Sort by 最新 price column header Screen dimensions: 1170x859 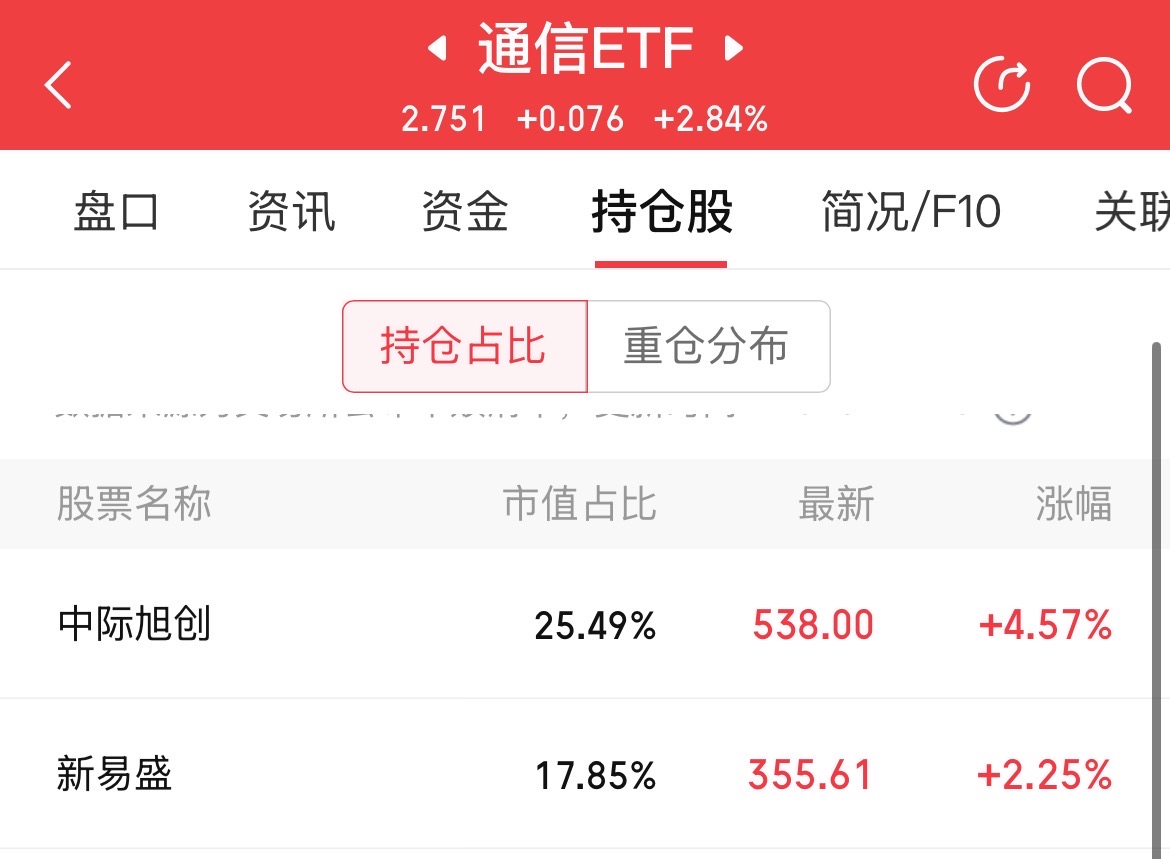coord(836,504)
